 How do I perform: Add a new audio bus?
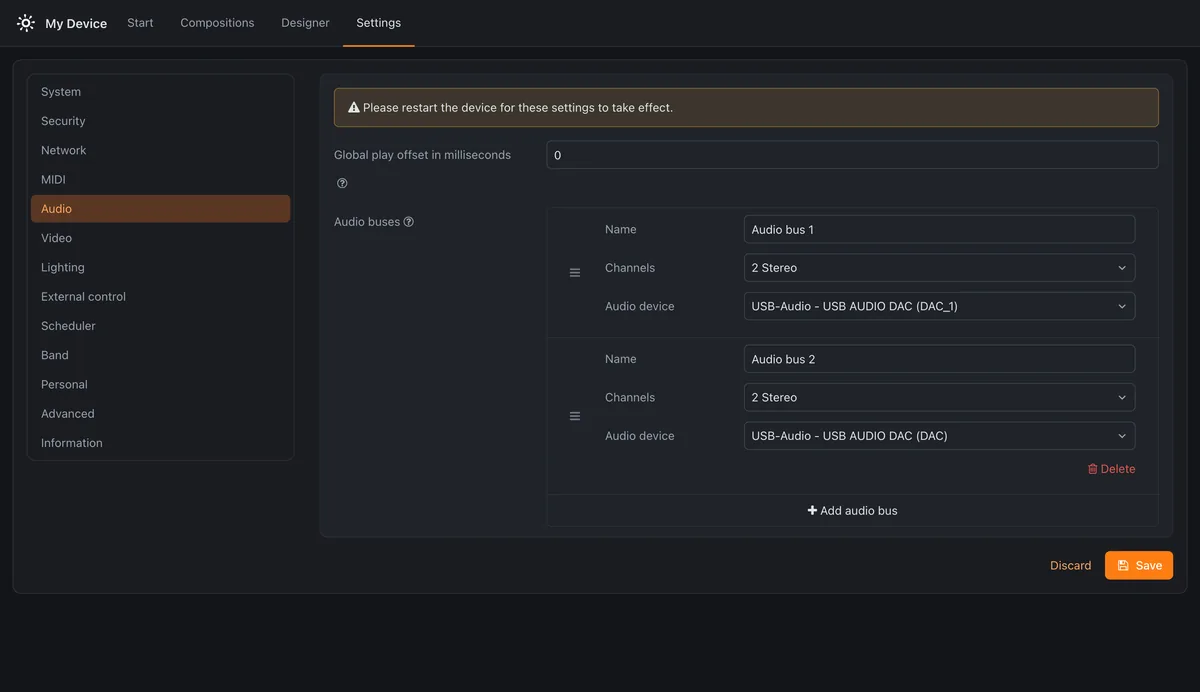point(852,511)
